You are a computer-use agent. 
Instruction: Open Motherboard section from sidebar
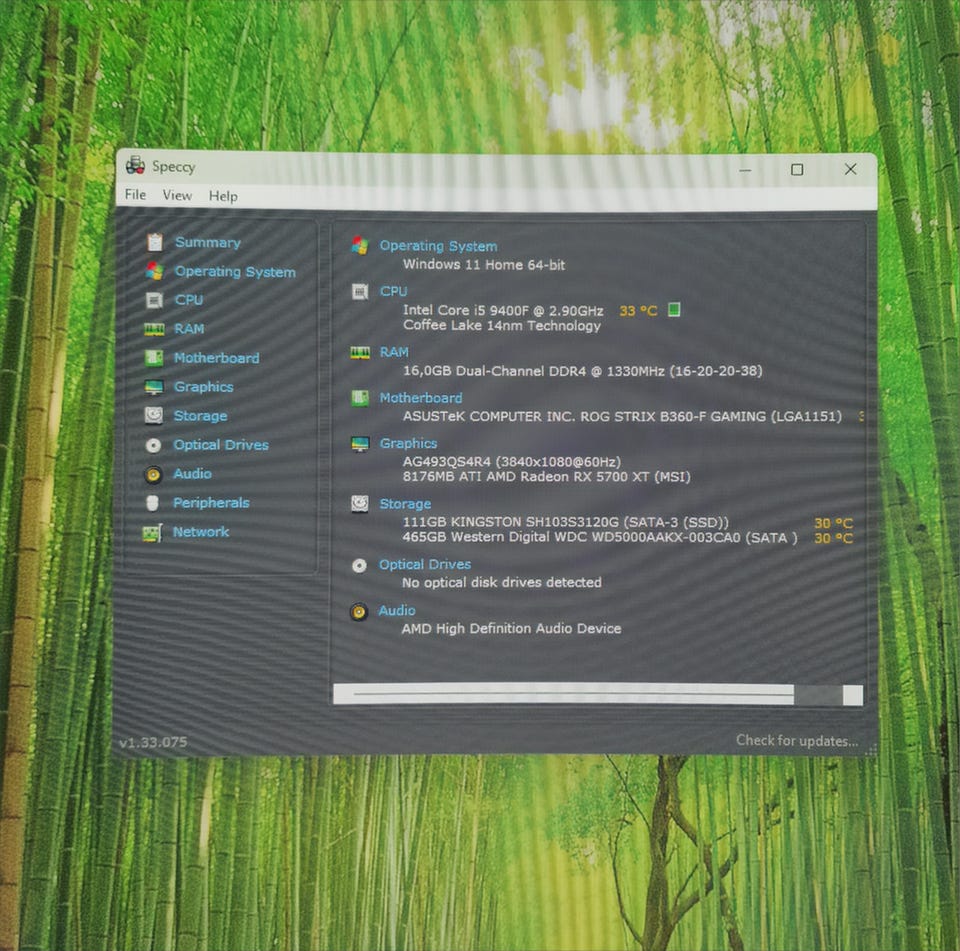(x=216, y=358)
